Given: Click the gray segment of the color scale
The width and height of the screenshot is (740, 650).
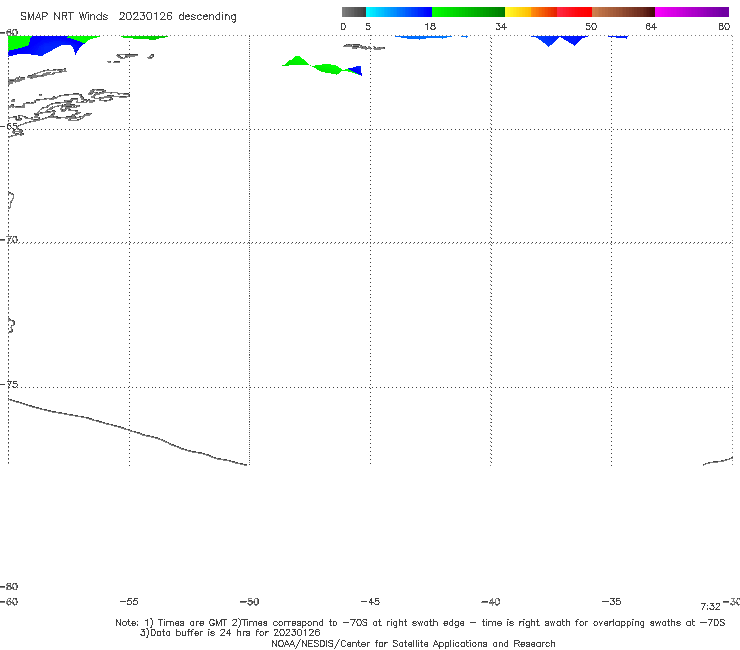Looking at the screenshot, I should (x=353, y=12).
